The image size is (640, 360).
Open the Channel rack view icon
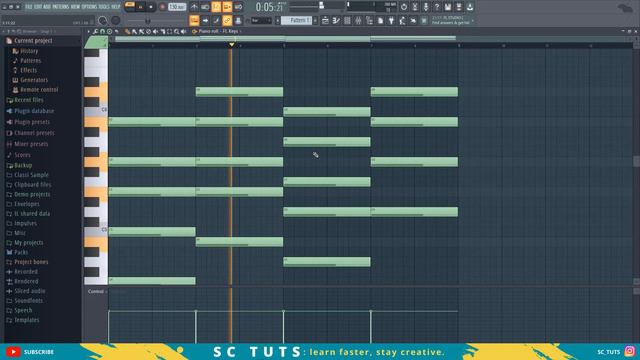(347, 20)
